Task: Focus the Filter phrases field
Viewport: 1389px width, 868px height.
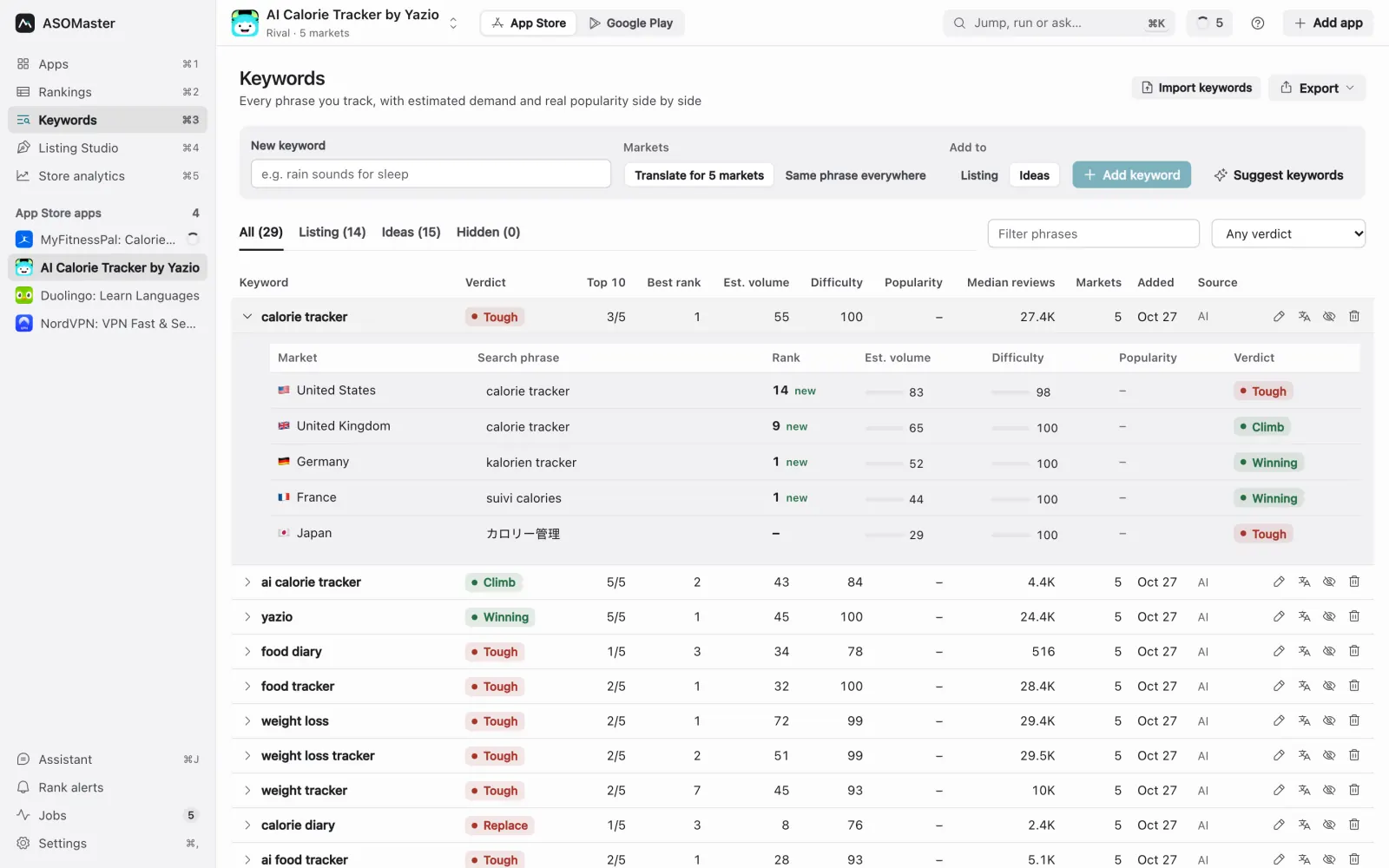Action: point(1093,233)
